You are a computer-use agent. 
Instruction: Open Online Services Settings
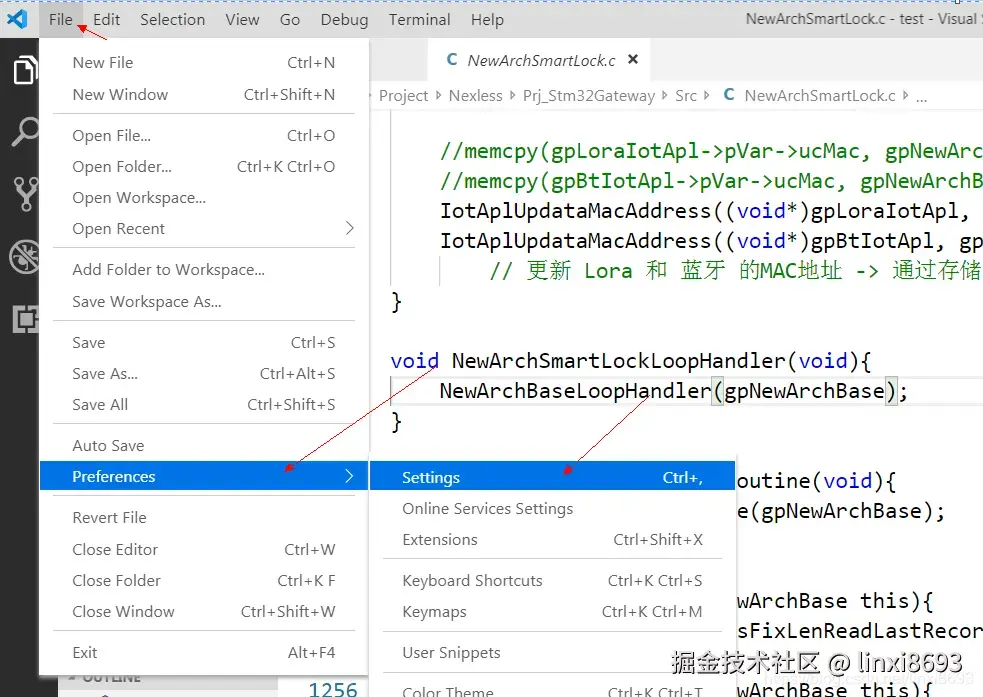coord(552,508)
